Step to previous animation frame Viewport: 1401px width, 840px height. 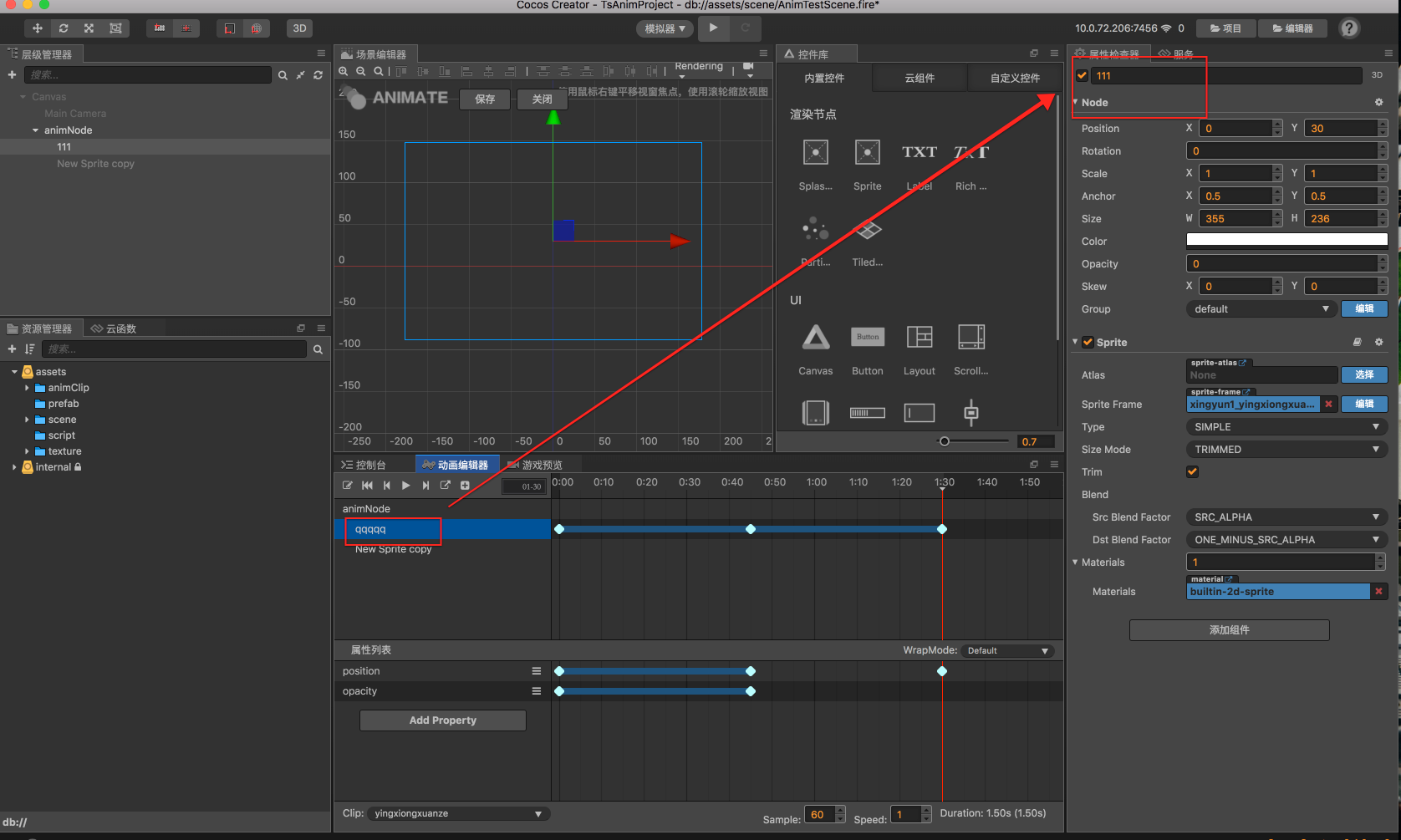[386, 486]
